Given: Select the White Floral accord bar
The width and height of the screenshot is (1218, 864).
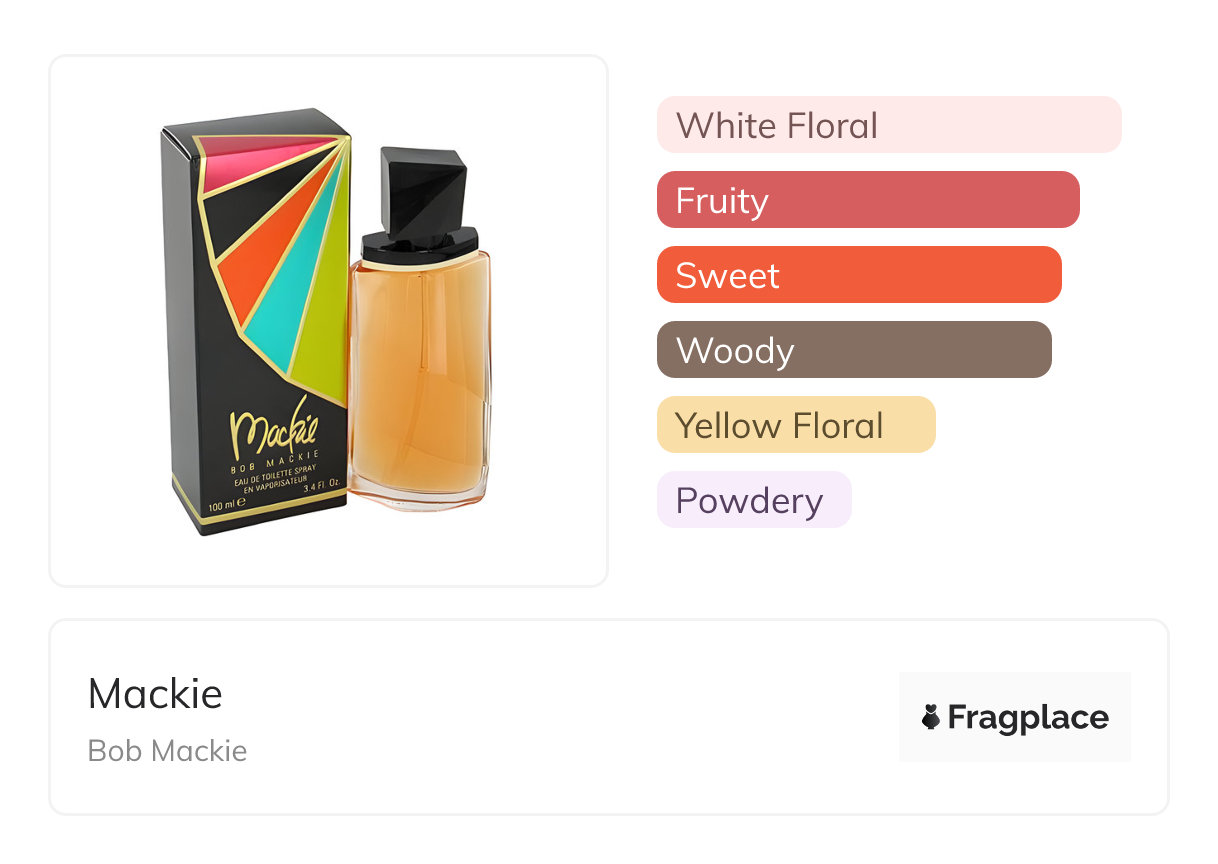Looking at the screenshot, I should coord(888,125).
